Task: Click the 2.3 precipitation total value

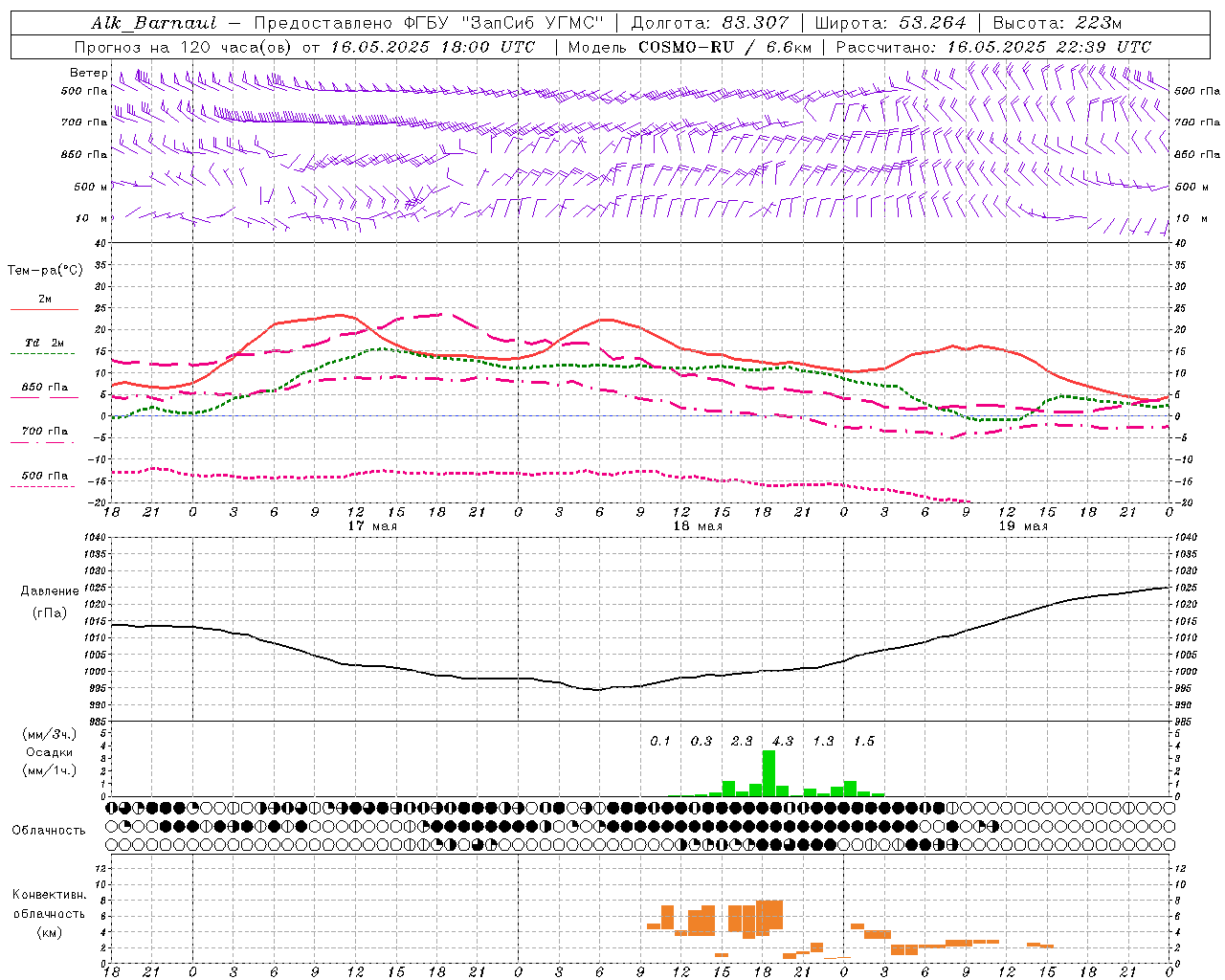Action: tap(742, 741)
